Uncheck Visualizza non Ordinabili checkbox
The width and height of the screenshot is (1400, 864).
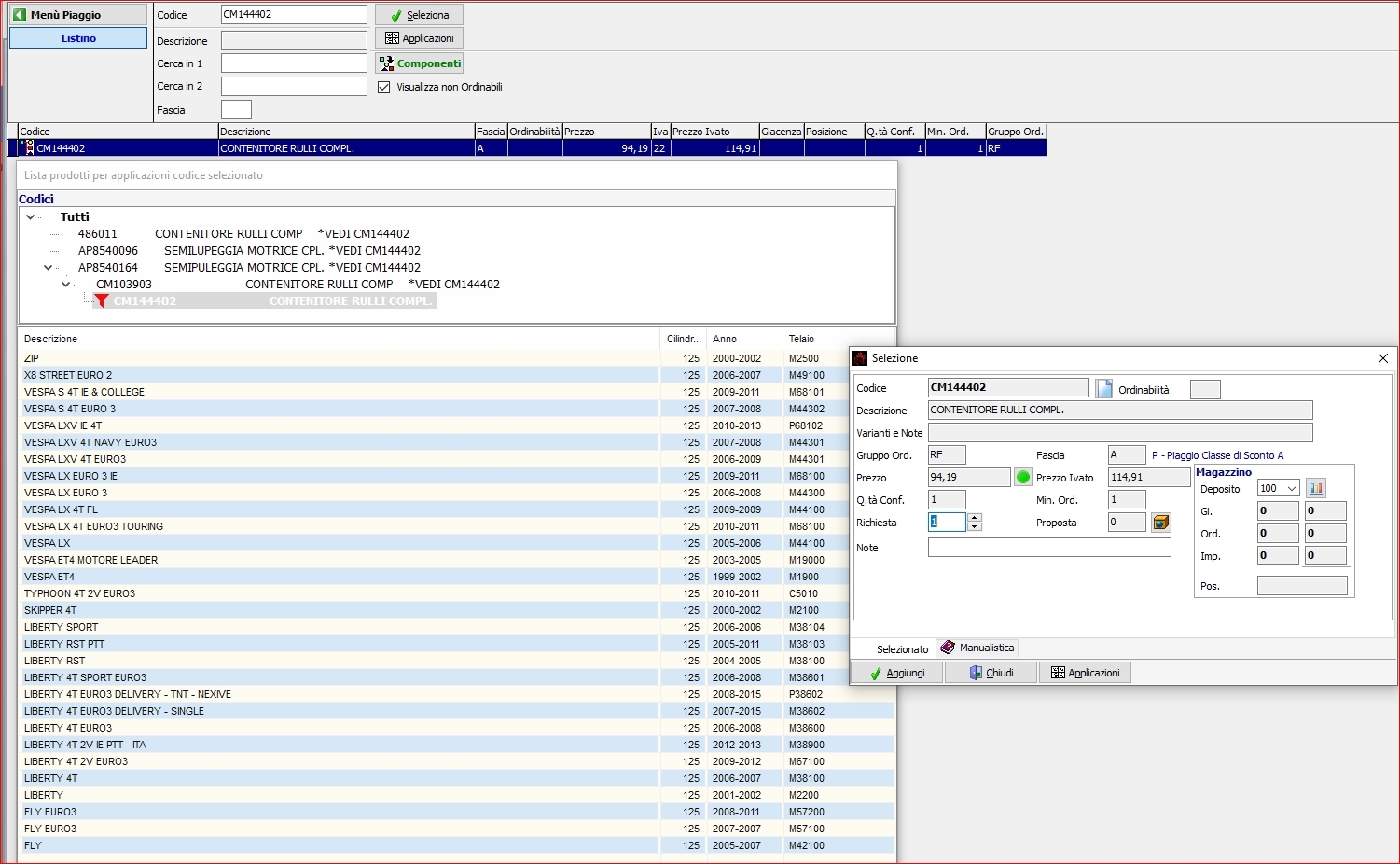click(383, 87)
